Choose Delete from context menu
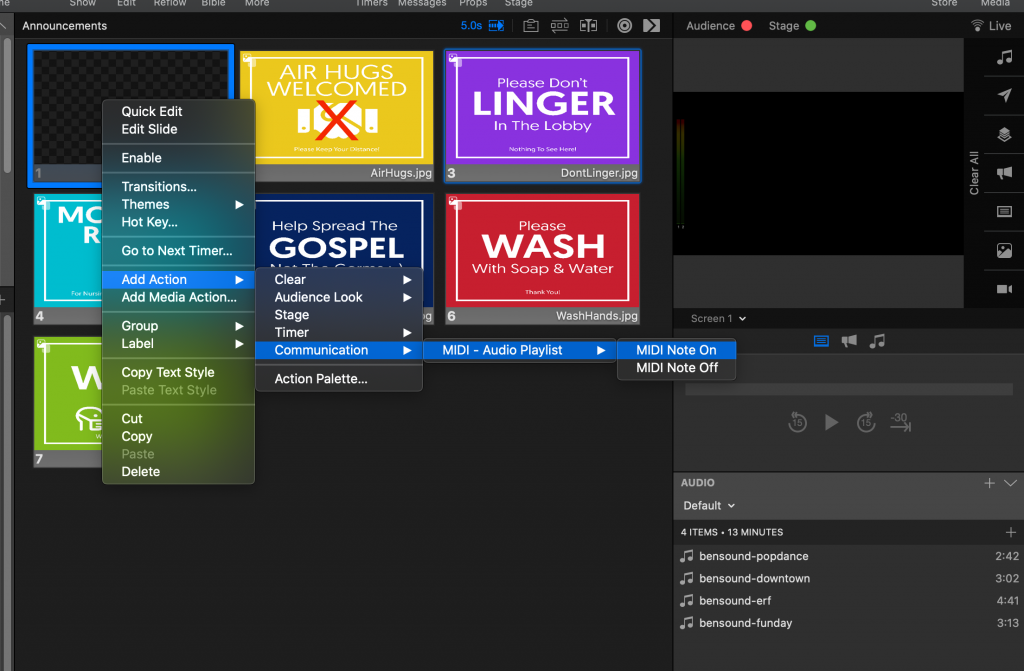The height and width of the screenshot is (671, 1024). click(x=178, y=471)
